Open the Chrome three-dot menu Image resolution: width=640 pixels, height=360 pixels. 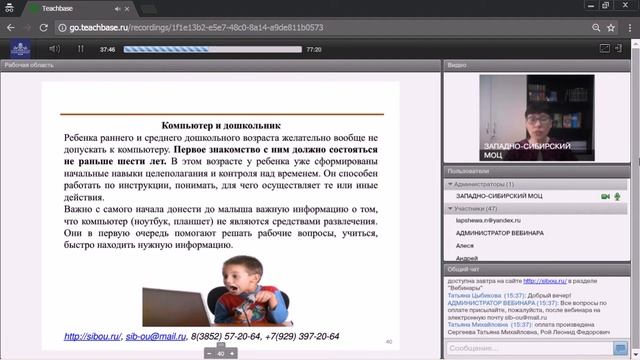pyautogui.click(x=630, y=28)
